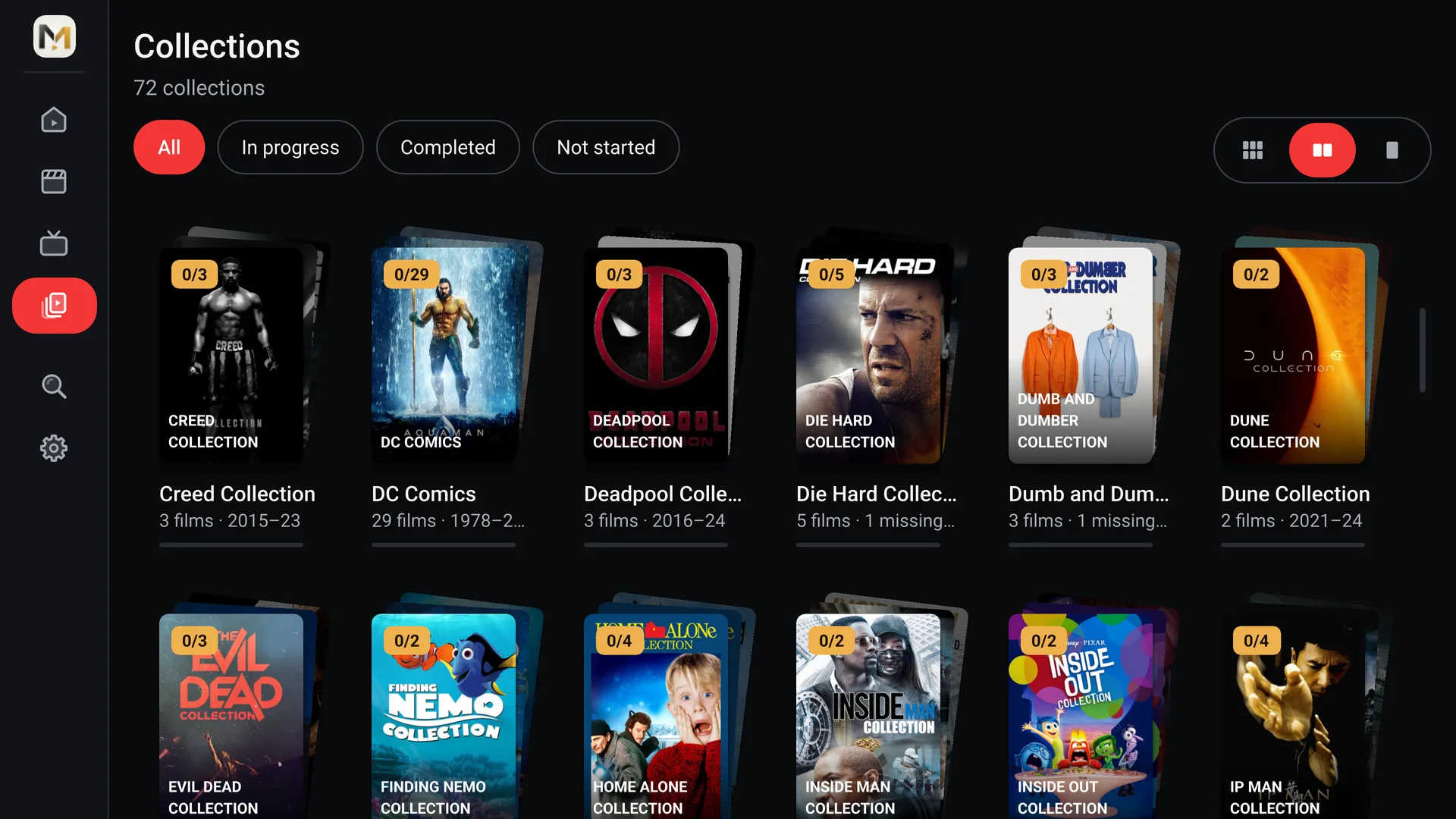Viewport: 1456px width, 819px height.
Task: Click '5 films · 1 missing...' text
Action: 876,521
